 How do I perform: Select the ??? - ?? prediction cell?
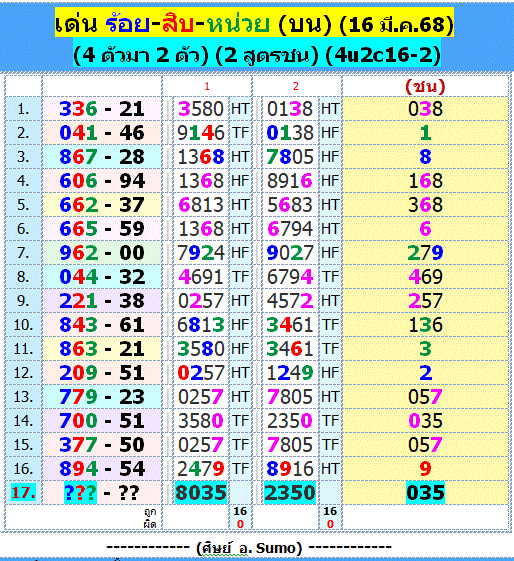[x=102, y=493]
